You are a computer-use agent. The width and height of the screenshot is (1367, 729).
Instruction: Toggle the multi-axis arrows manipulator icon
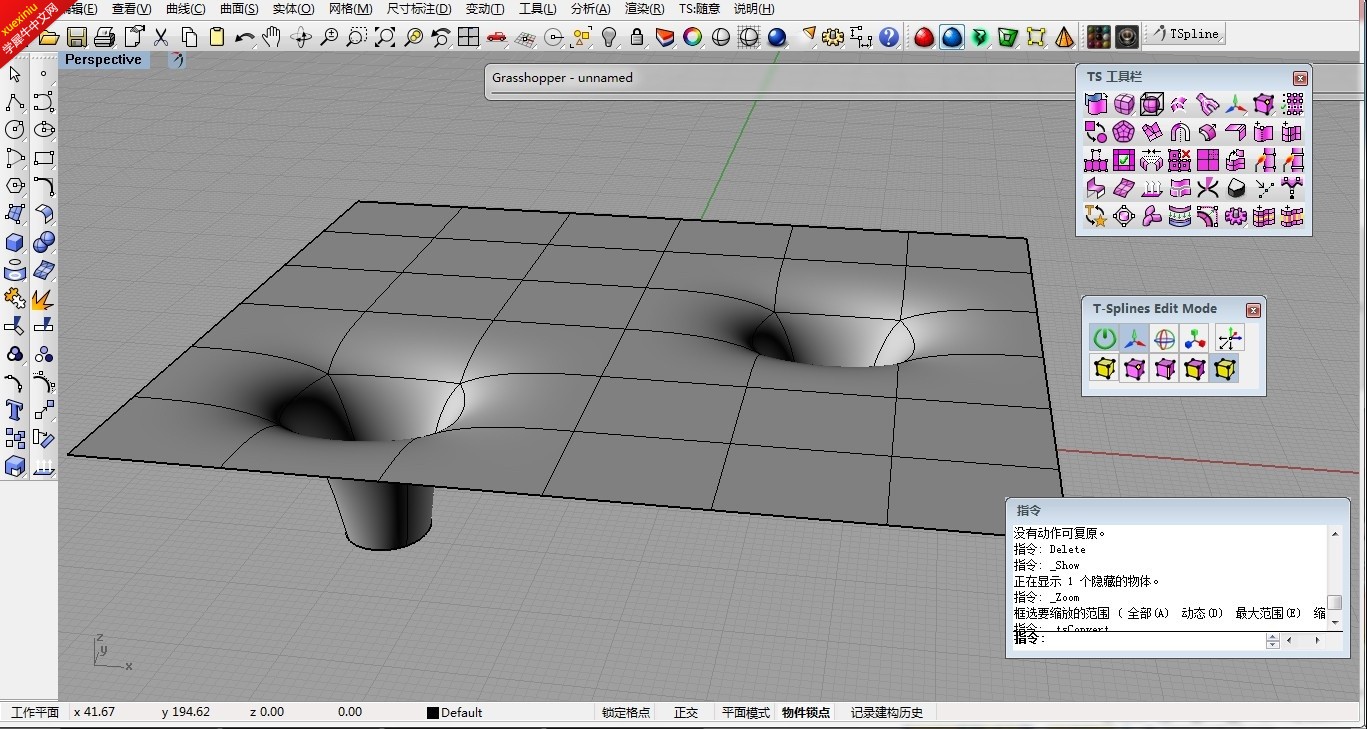tap(1230, 338)
